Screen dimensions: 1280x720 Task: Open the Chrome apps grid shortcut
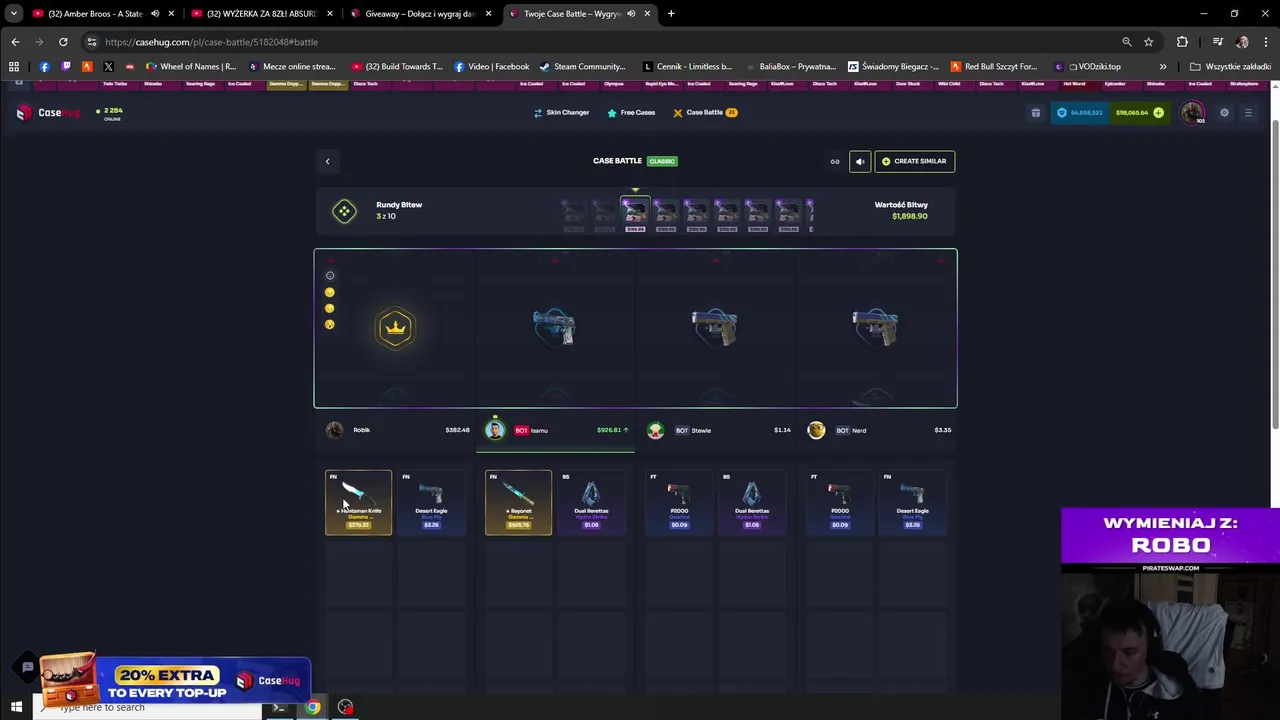click(x=14, y=67)
